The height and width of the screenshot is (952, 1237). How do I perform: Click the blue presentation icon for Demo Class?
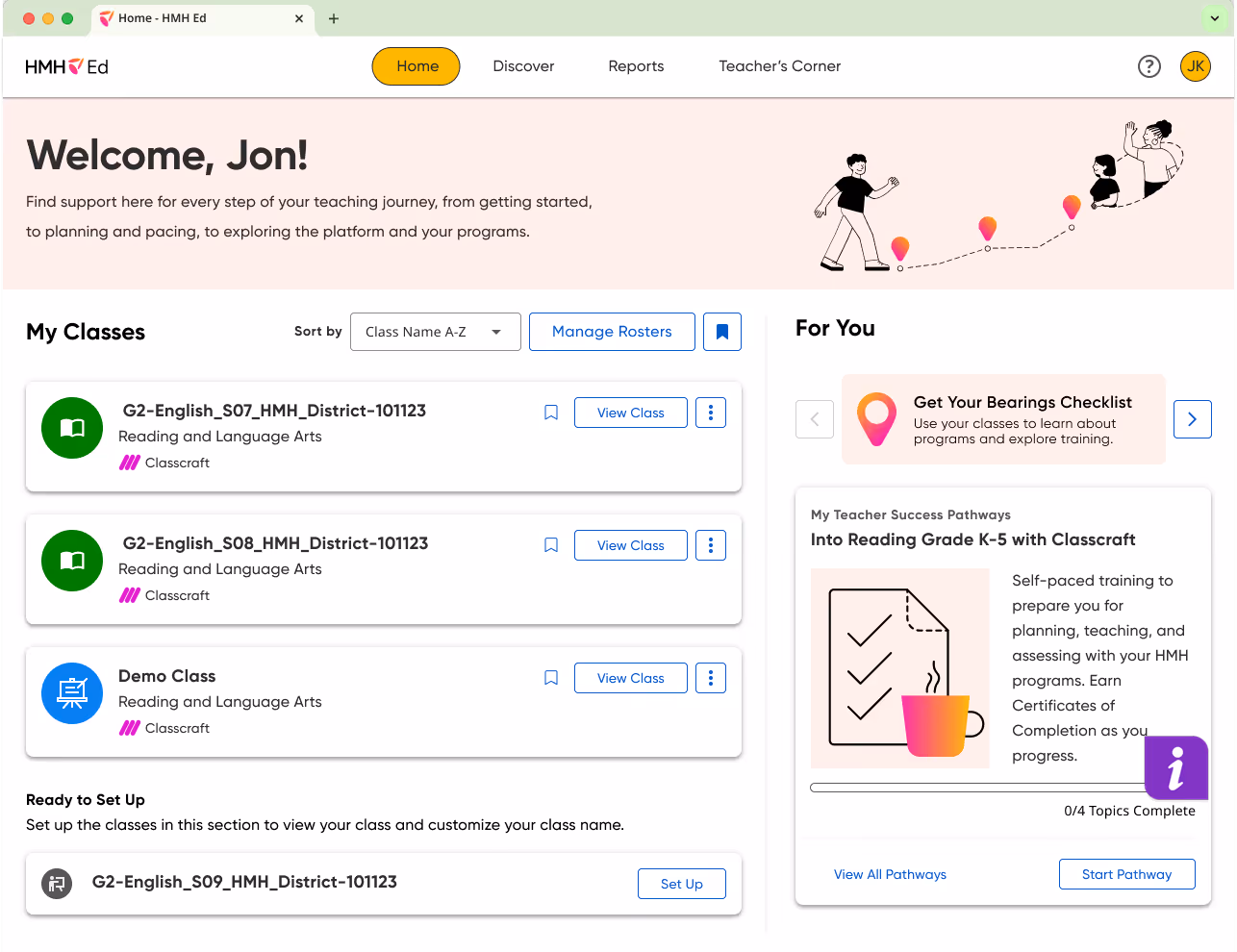[72, 693]
